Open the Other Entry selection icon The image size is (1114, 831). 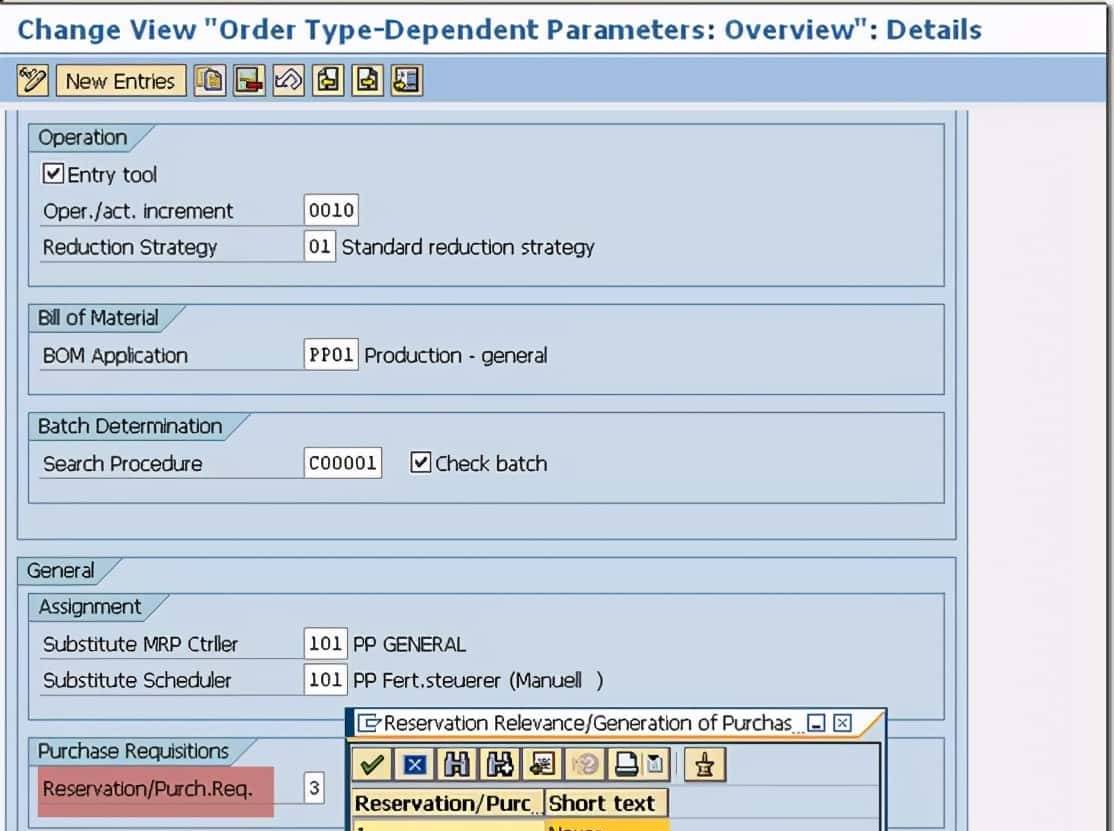tap(407, 80)
